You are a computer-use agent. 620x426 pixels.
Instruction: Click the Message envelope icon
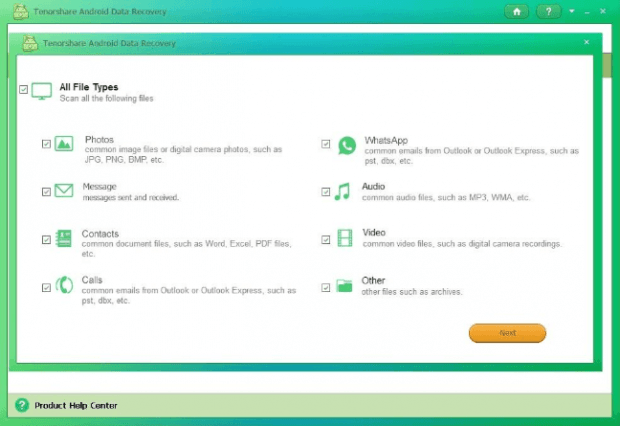pyautogui.click(x=64, y=190)
